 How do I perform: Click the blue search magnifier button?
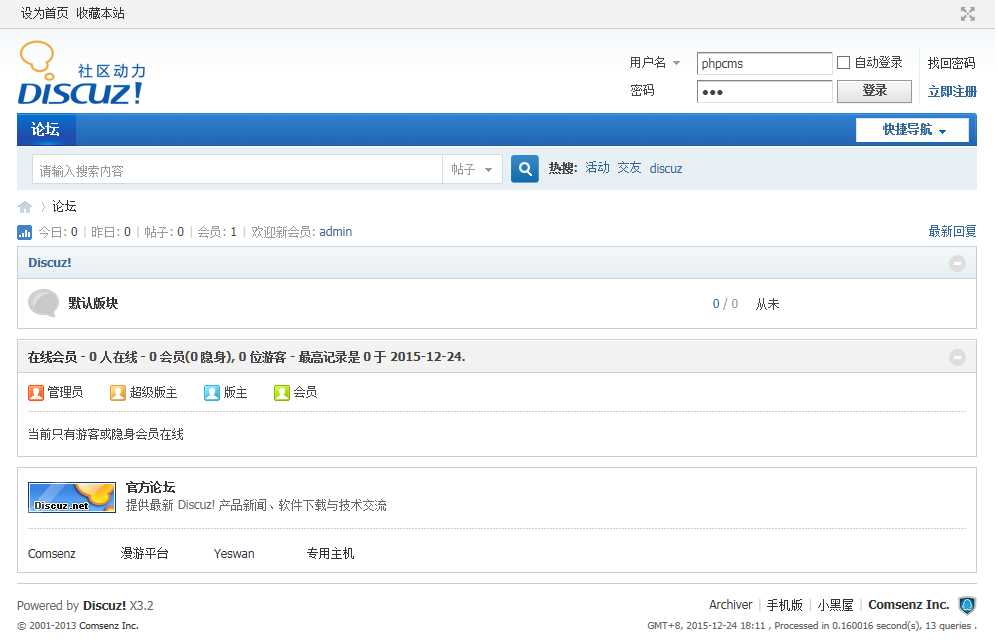click(524, 169)
